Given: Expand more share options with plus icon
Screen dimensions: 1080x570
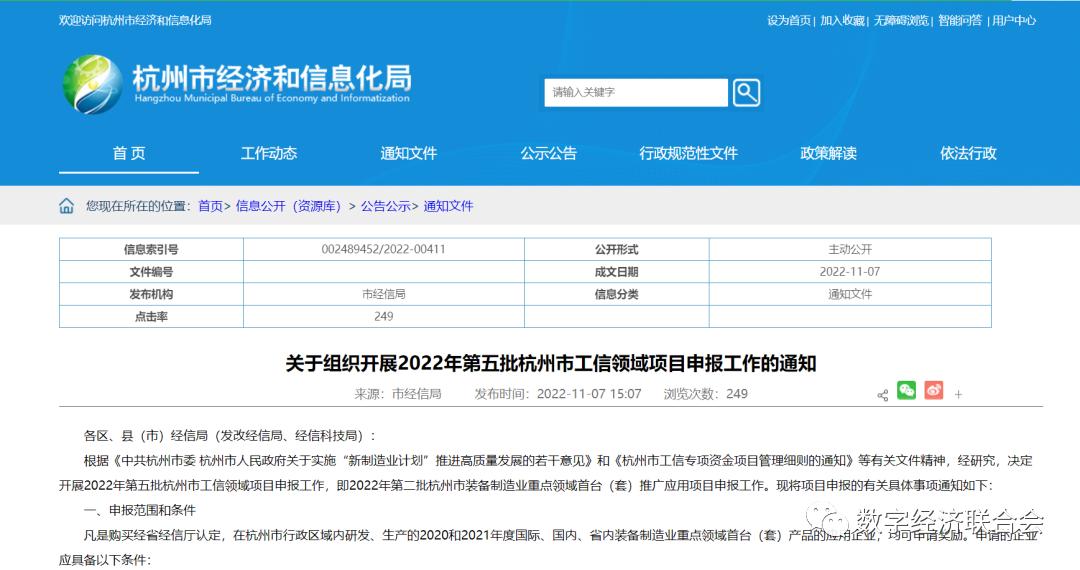Looking at the screenshot, I should coord(958,395).
